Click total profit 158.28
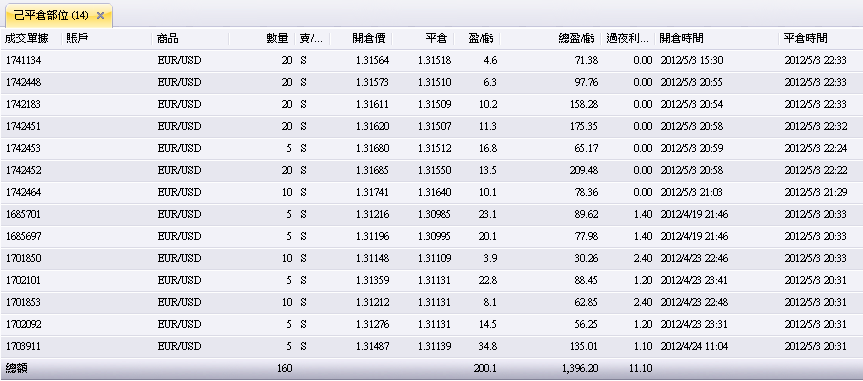The width and height of the screenshot is (863, 381). click(583, 105)
